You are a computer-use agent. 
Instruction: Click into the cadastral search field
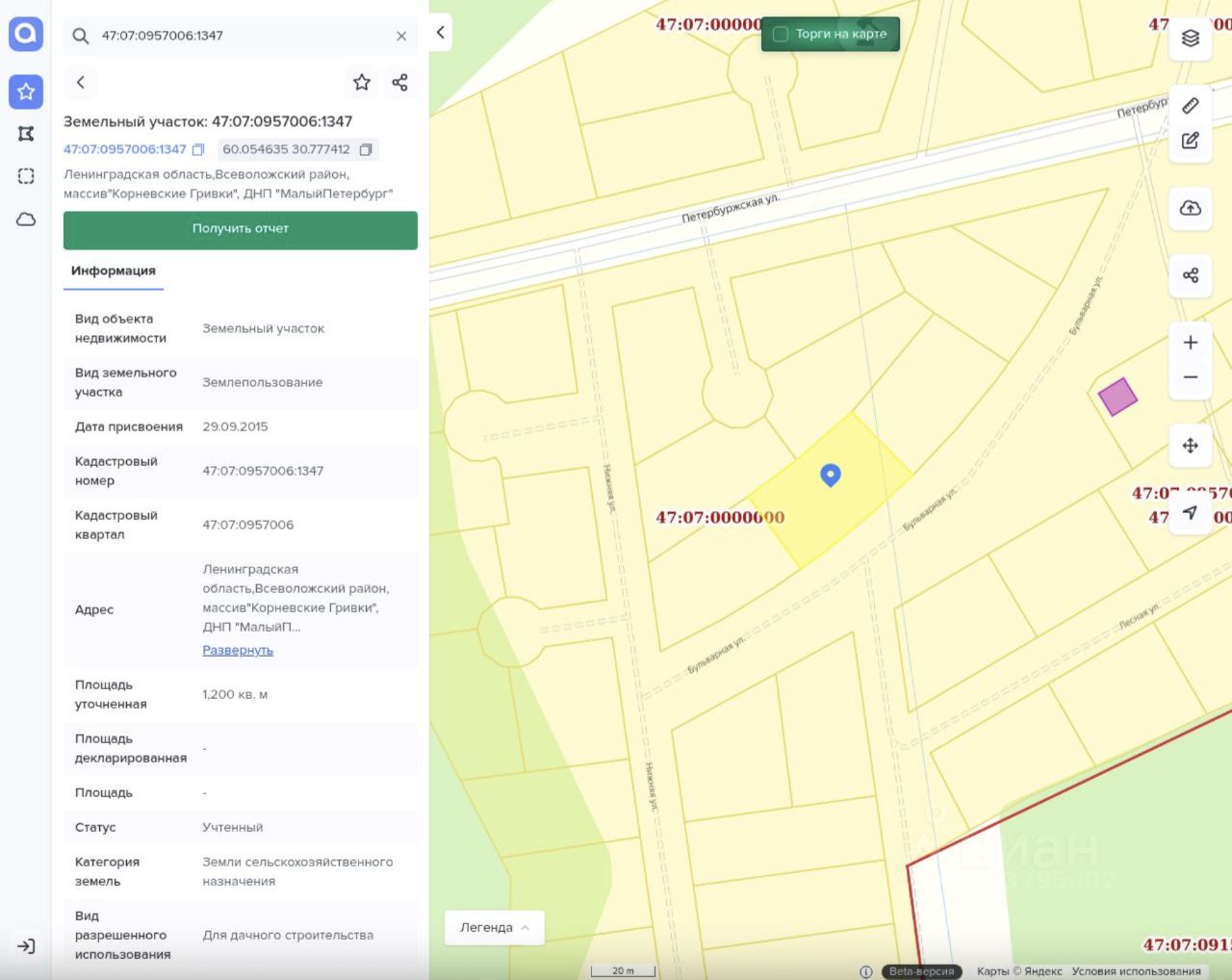pyautogui.click(x=241, y=36)
